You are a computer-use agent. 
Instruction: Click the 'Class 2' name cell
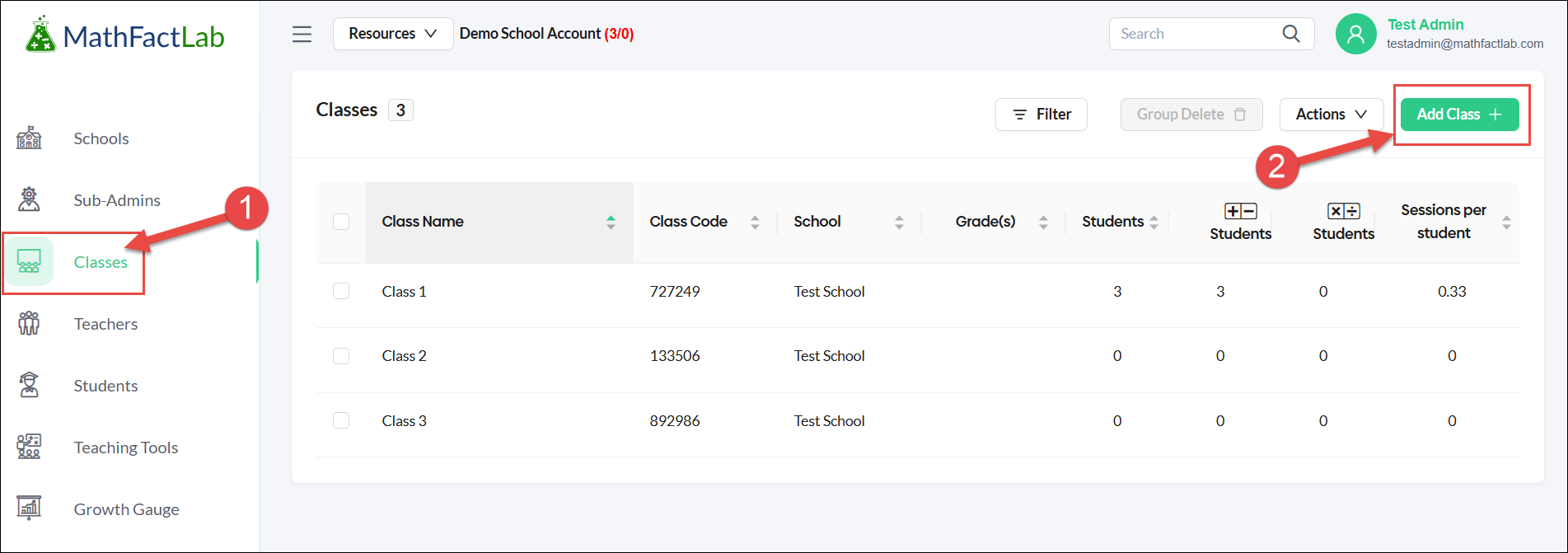point(404,356)
